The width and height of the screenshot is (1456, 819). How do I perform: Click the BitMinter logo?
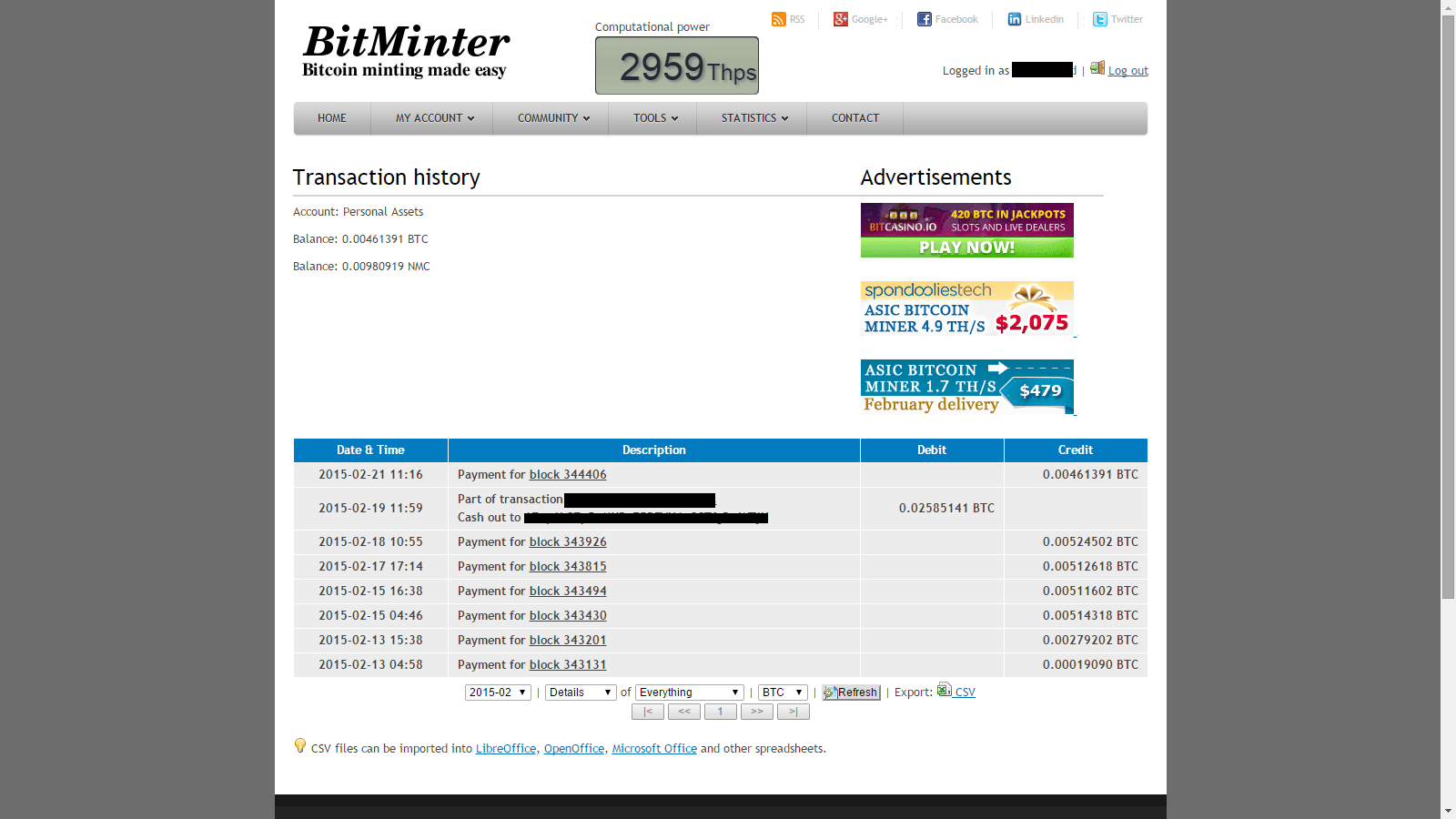[x=406, y=51]
